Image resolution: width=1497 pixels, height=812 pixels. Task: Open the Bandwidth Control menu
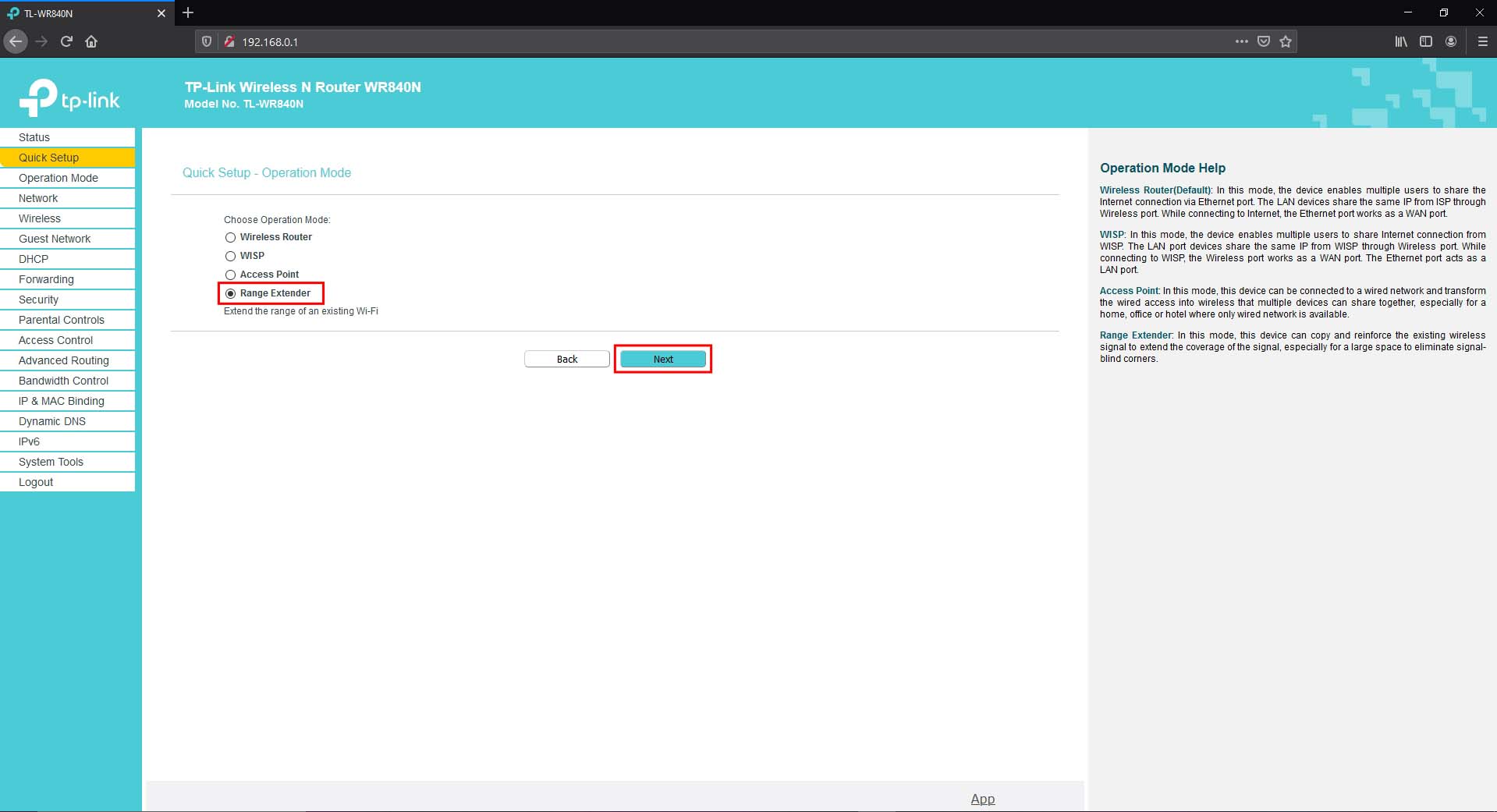[67, 381]
